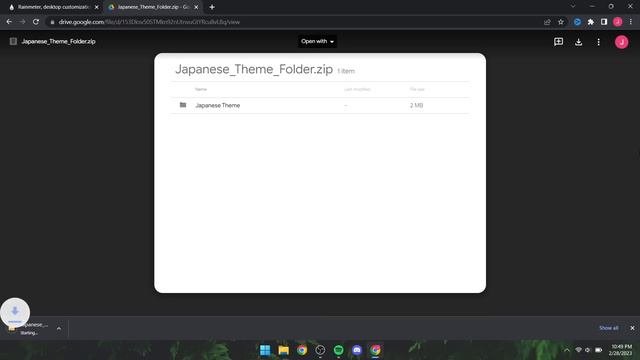Open the Chrome profile avatar
This screenshot has width=640, height=360.
click(x=618, y=22)
